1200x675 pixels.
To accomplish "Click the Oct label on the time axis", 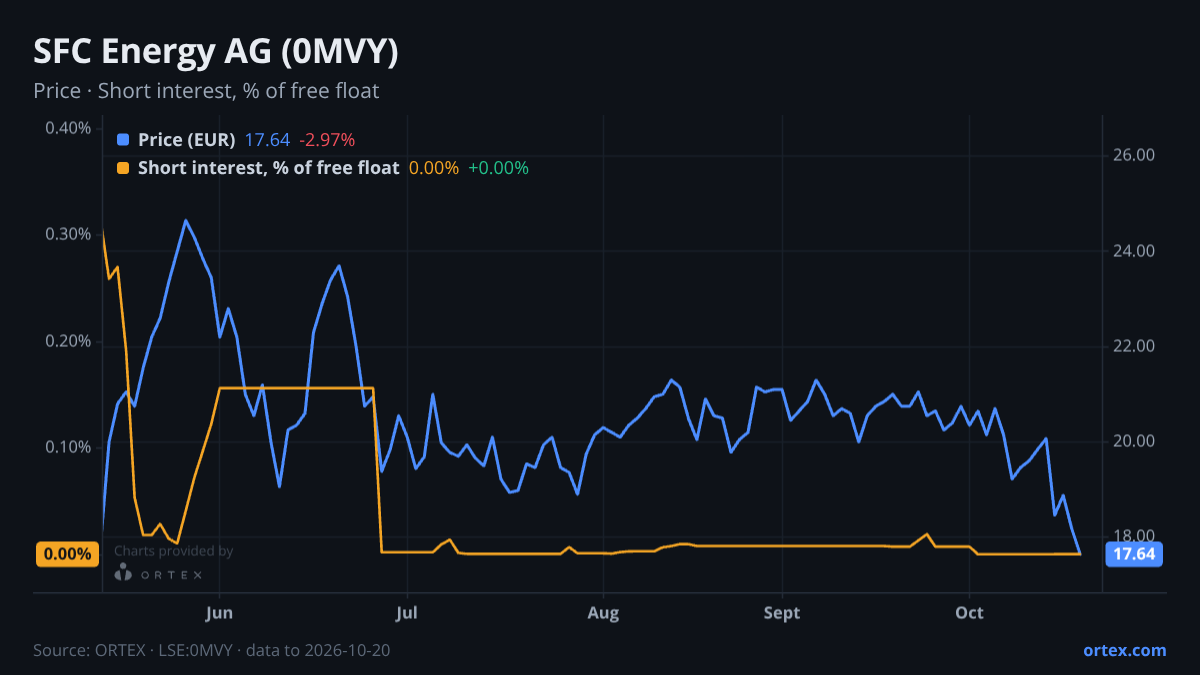I will click(969, 613).
